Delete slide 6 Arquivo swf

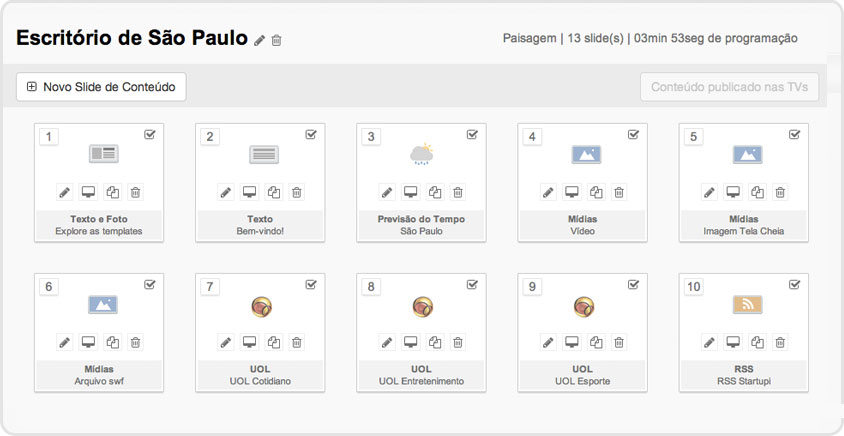point(136,342)
